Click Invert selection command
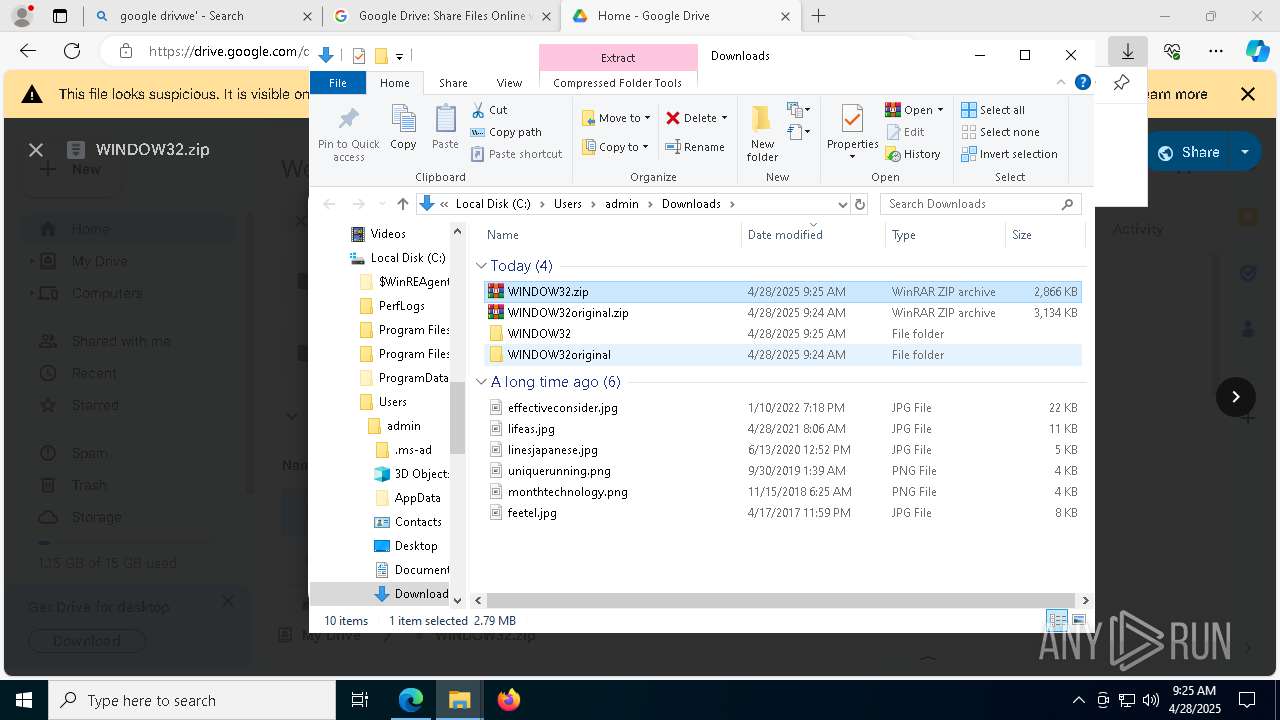This screenshot has height=720, width=1280. 1009,154
